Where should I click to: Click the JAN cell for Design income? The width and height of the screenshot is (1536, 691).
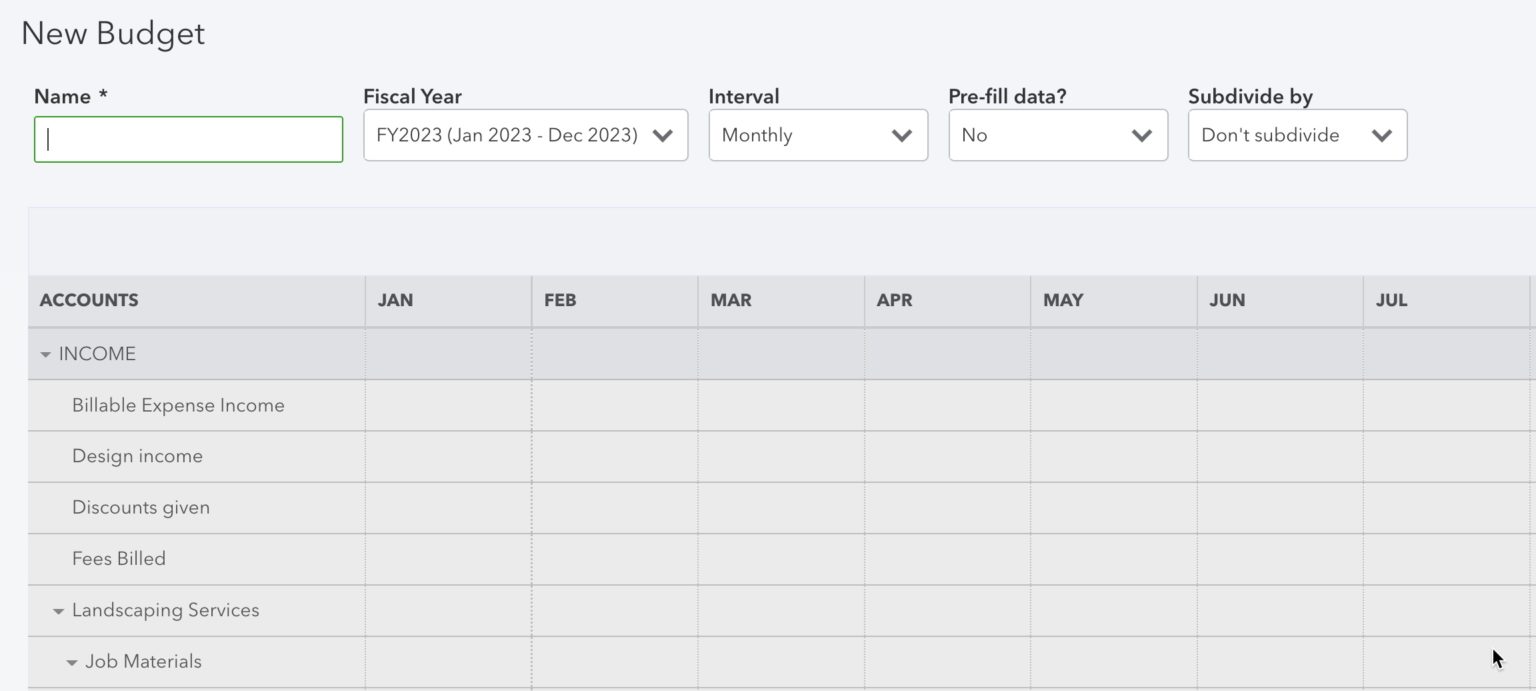point(447,456)
